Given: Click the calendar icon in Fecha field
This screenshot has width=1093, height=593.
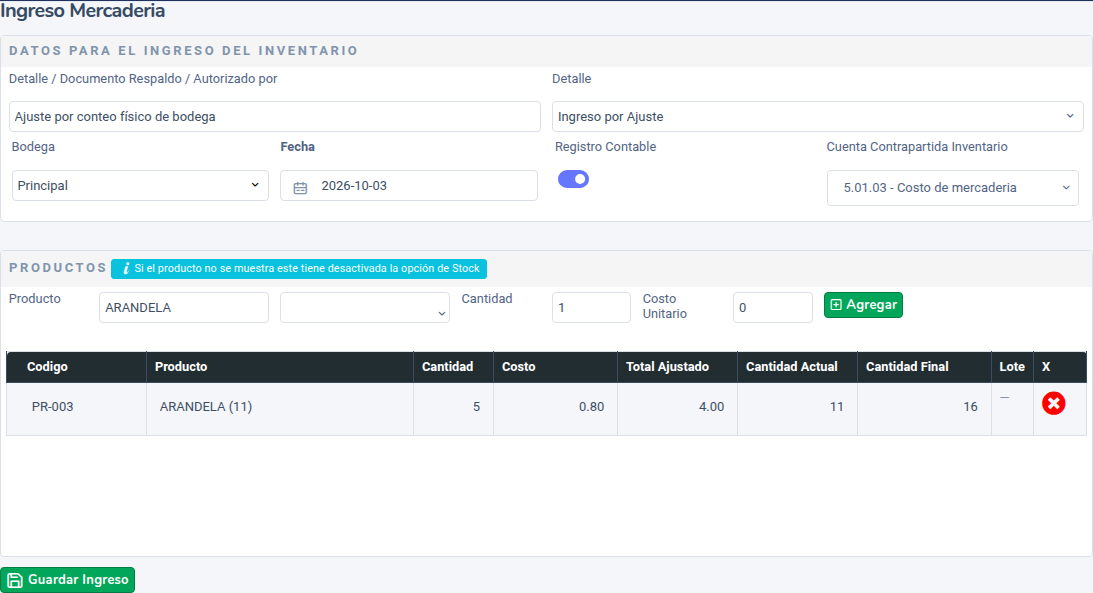Looking at the screenshot, I should [x=300, y=187].
